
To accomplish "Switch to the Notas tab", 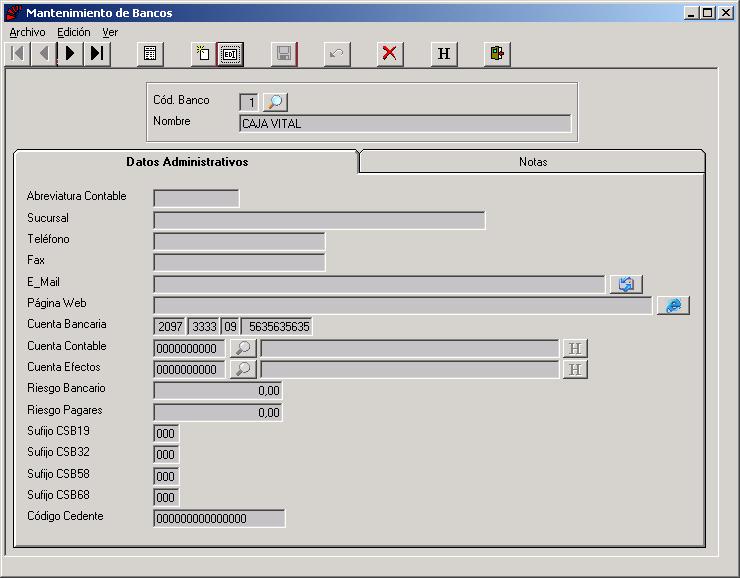I will (533, 162).
